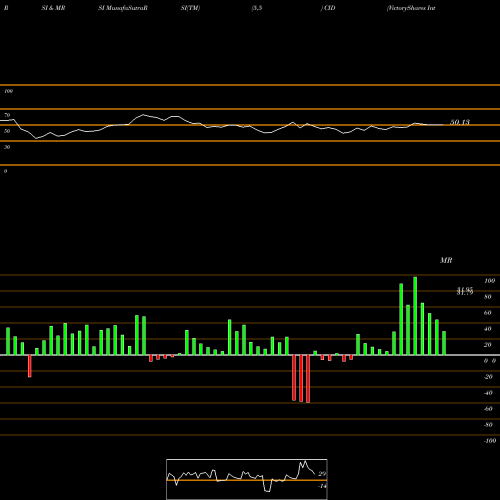Click the 'SI & MR' header text
This screenshot has height=500, width=500.
(53, 8)
